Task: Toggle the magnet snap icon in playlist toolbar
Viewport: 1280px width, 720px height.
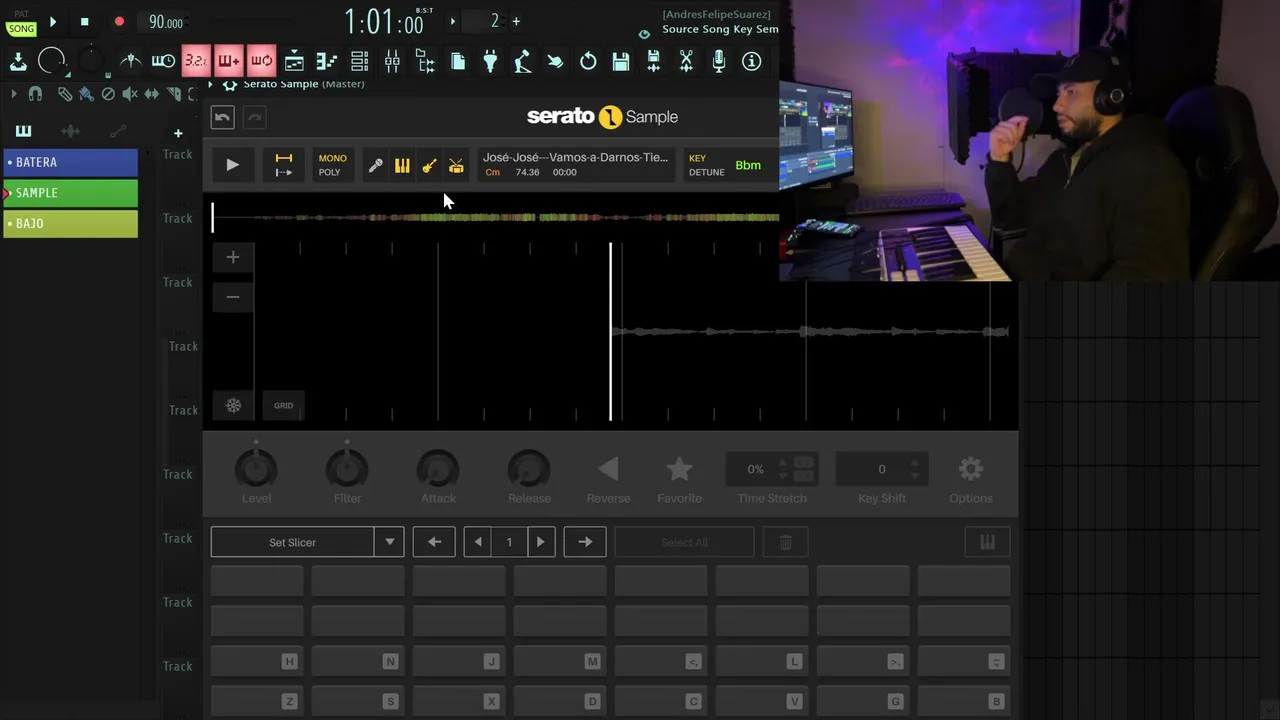Action: pos(35,94)
